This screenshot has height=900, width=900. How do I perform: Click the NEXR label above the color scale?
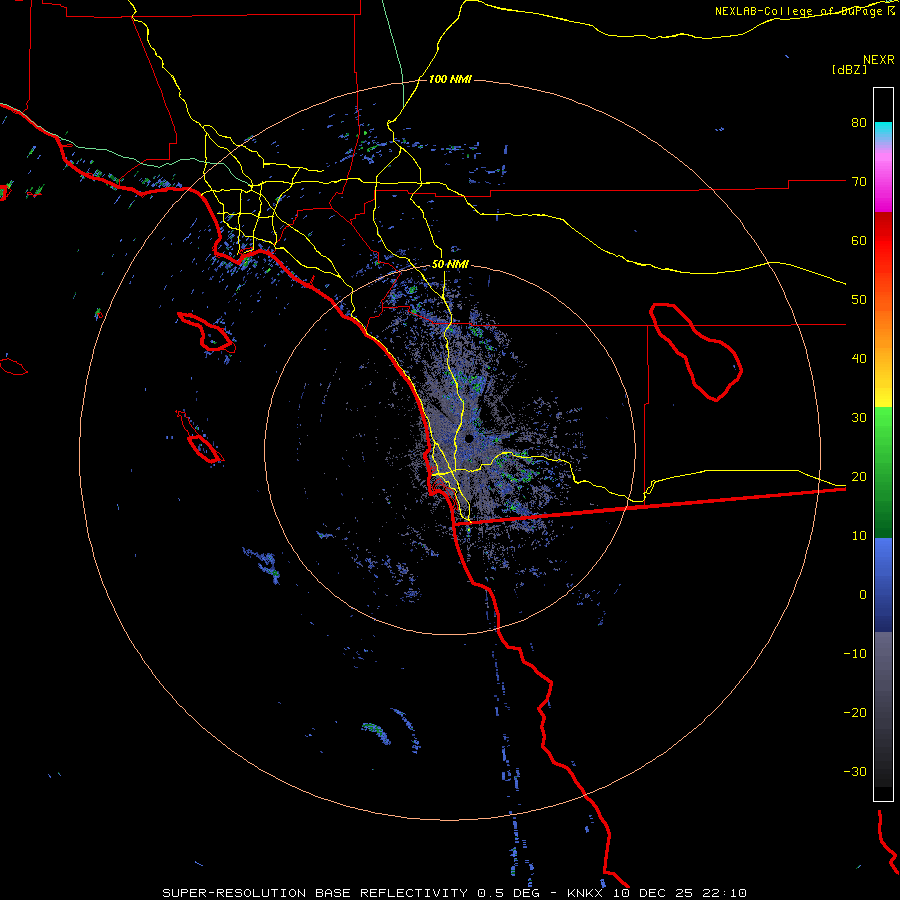tap(879, 60)
